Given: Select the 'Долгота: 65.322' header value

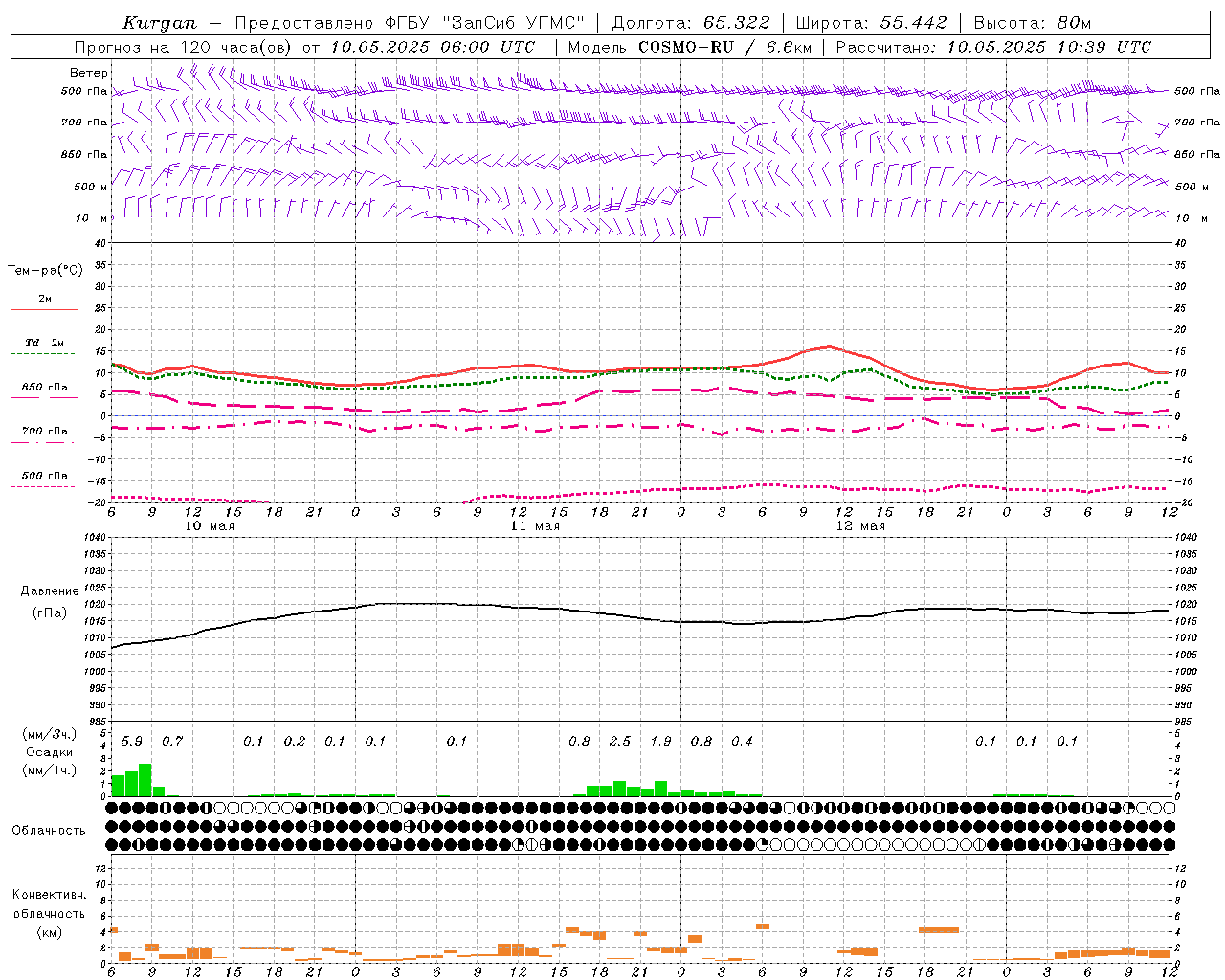Looking at the screenshot, I should click(x=691, y=23).
